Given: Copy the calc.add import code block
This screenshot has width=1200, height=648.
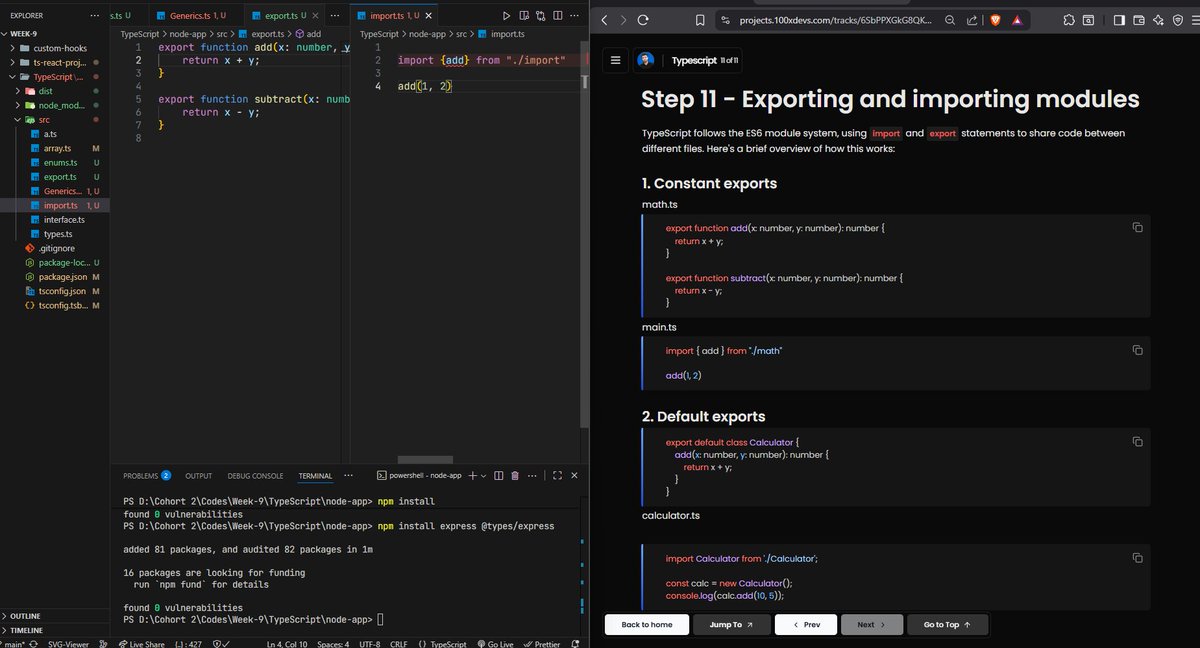Looking at the screenshot, I should (x=1137, y=558).
